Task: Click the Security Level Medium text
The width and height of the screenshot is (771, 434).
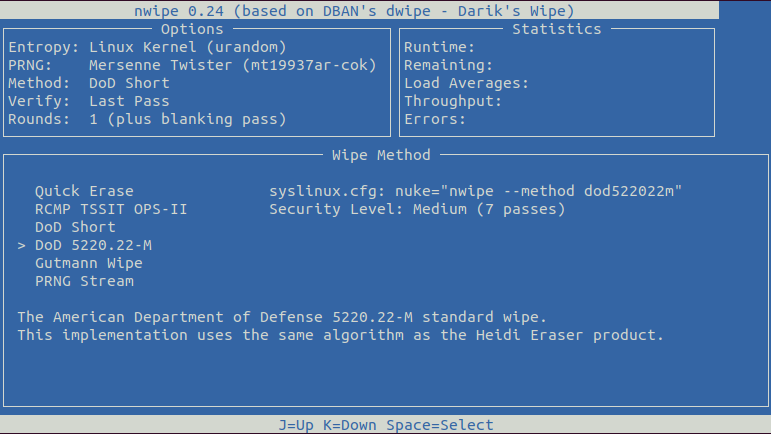Action: click(x=417, y=209)
